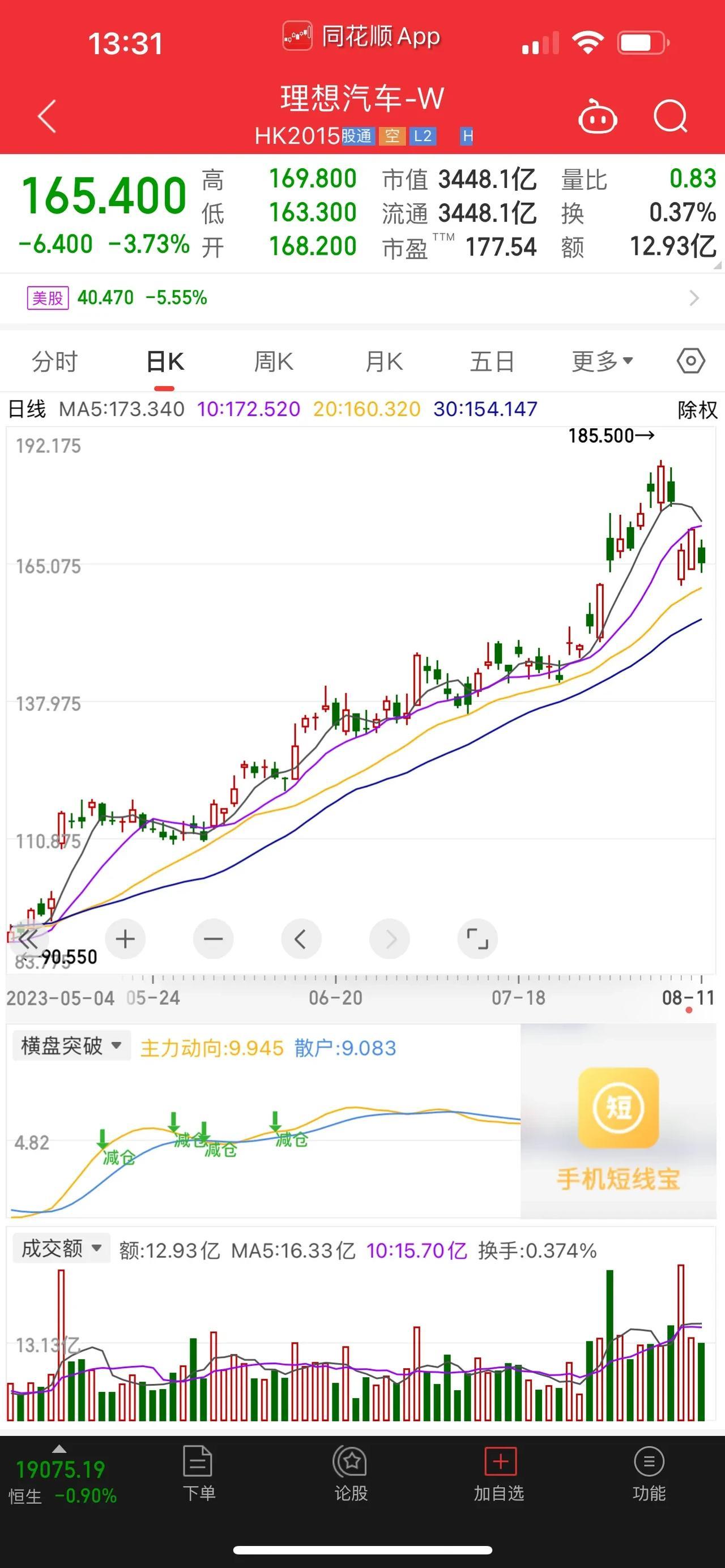Open the search magnifier icon
The height and width of the screenshot is (1568, 725).
(670, 116)
